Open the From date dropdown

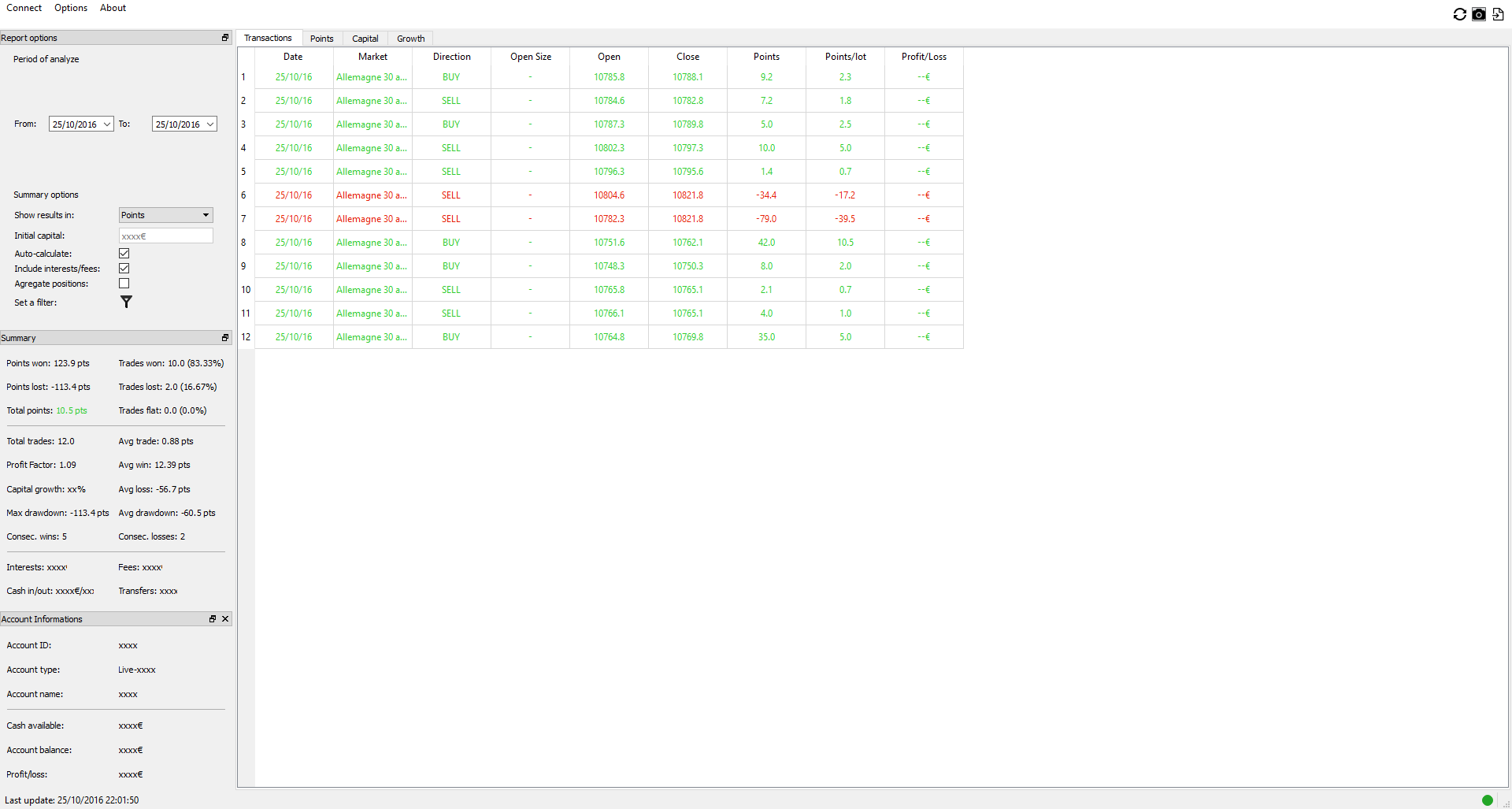tap(107, 124)
